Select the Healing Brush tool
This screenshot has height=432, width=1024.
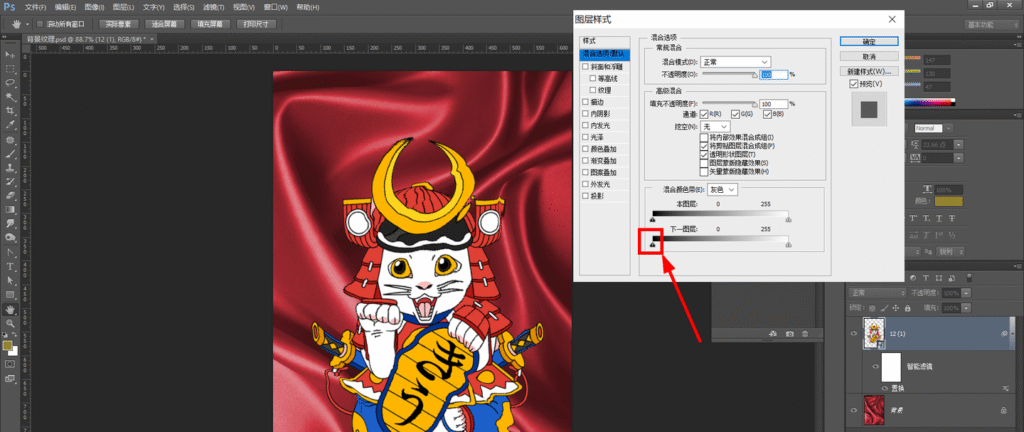[x=10, y=140]
